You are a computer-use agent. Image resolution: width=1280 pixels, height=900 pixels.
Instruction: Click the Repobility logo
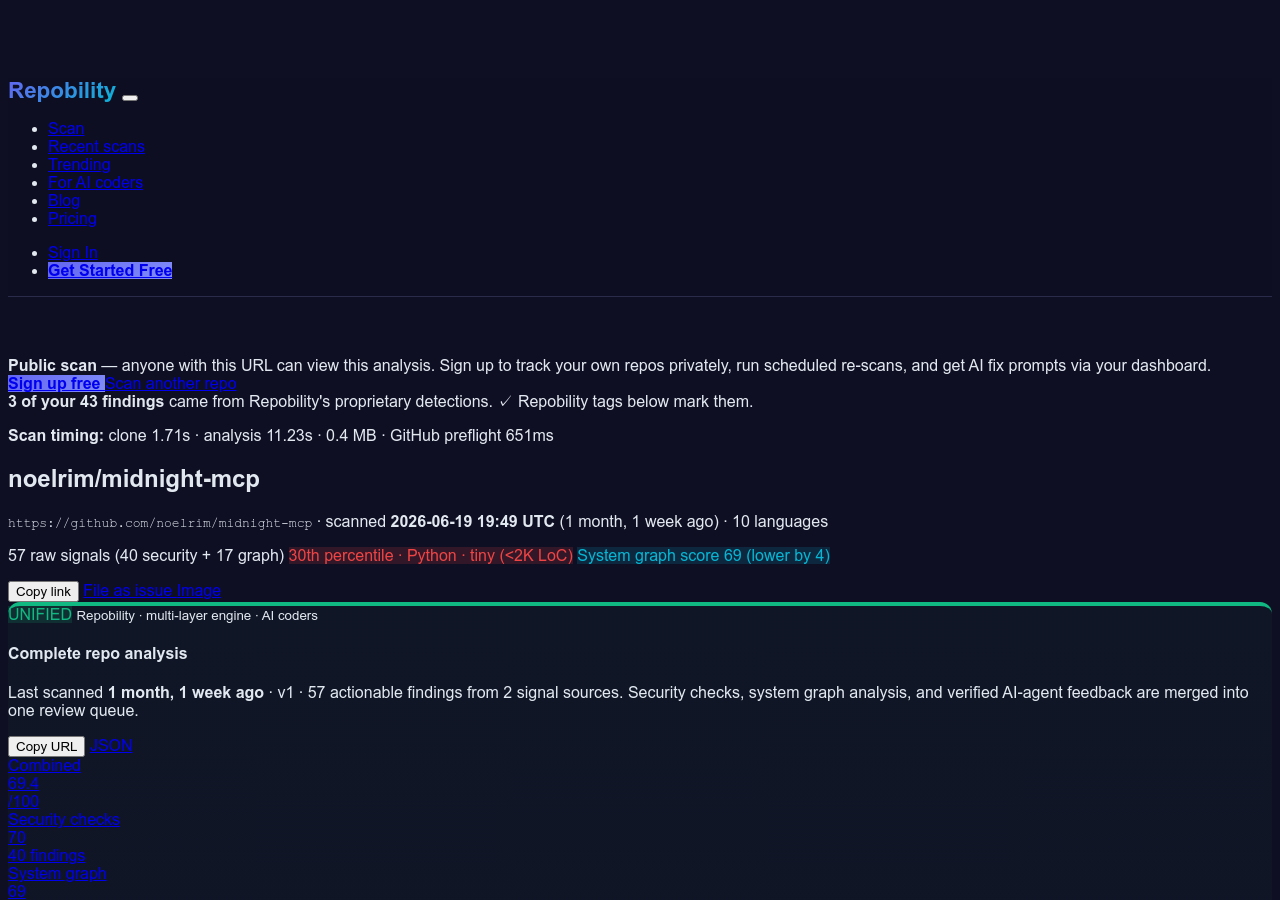(x=62, y=90)
